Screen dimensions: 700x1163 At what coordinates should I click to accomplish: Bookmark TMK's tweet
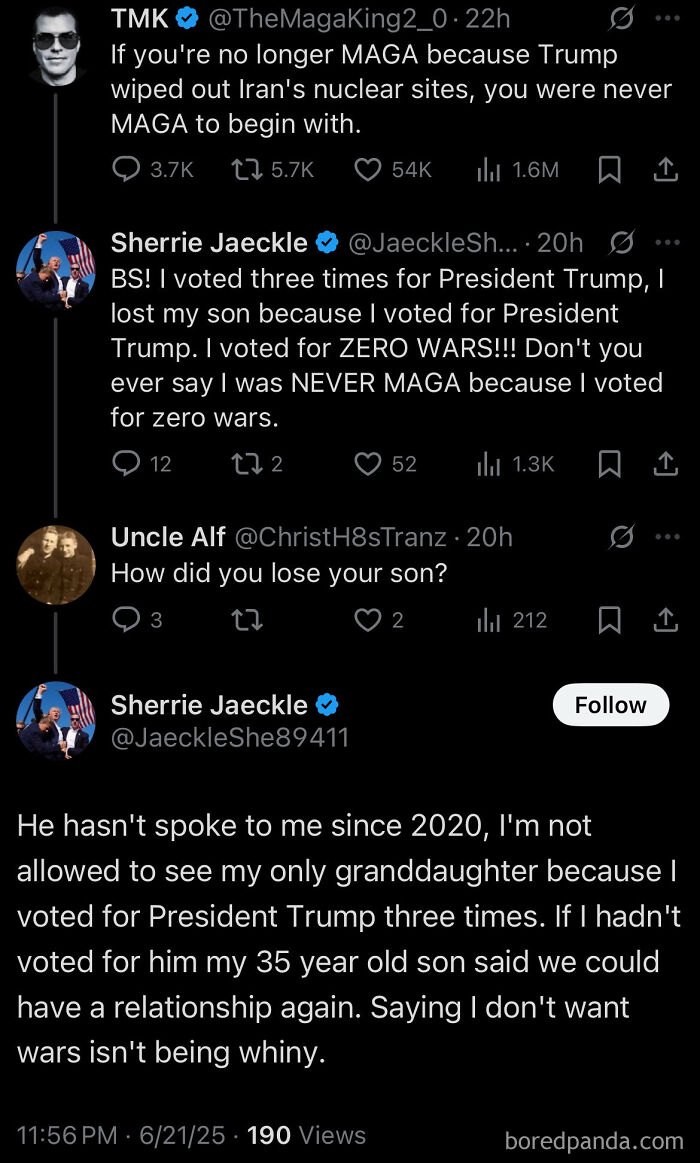pyautogui.click(x=609, y=171)
